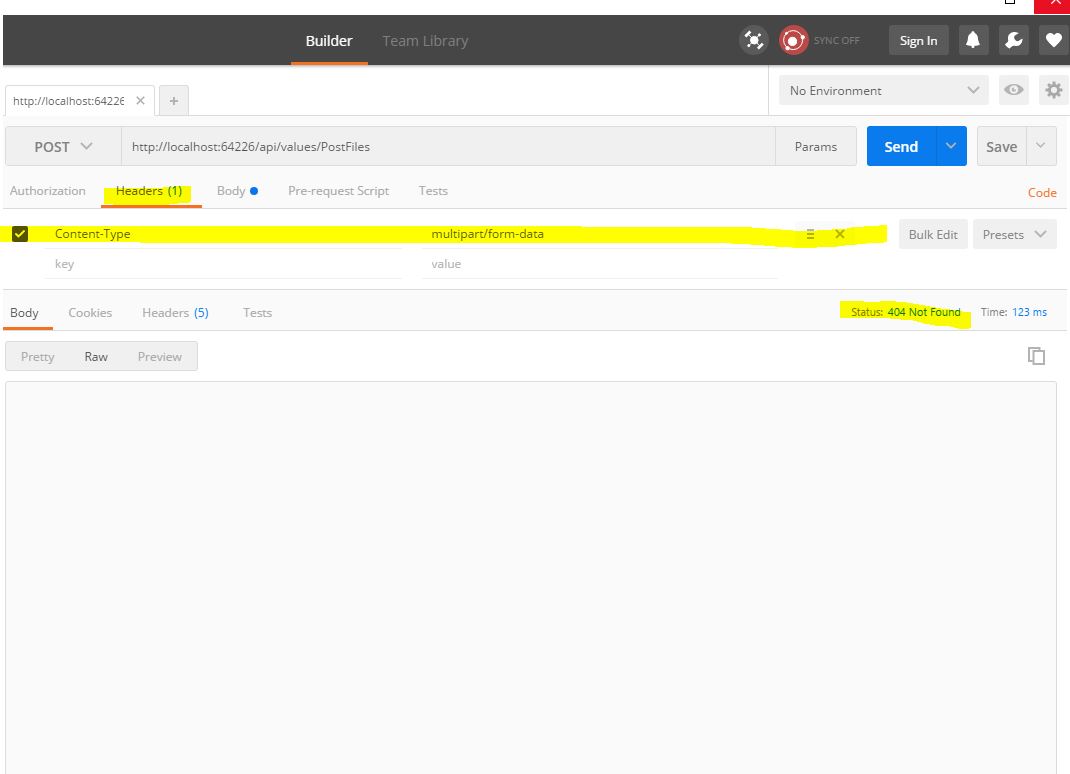Click the Code link
Screen dimensions: 1070x774
coord(1042,192)
